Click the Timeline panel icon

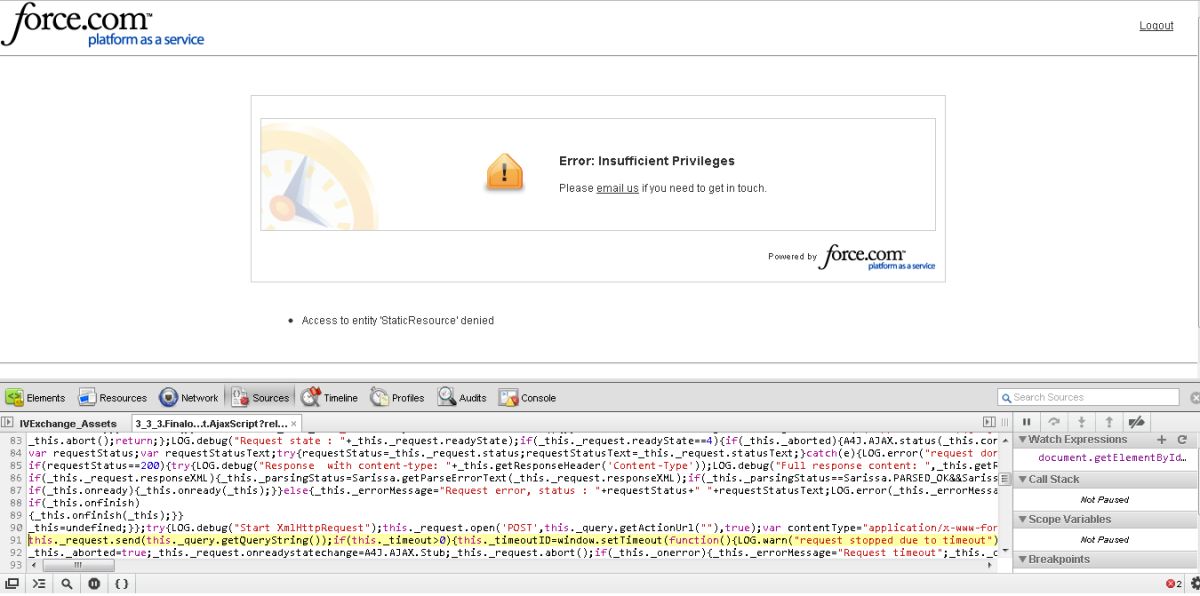311,398
